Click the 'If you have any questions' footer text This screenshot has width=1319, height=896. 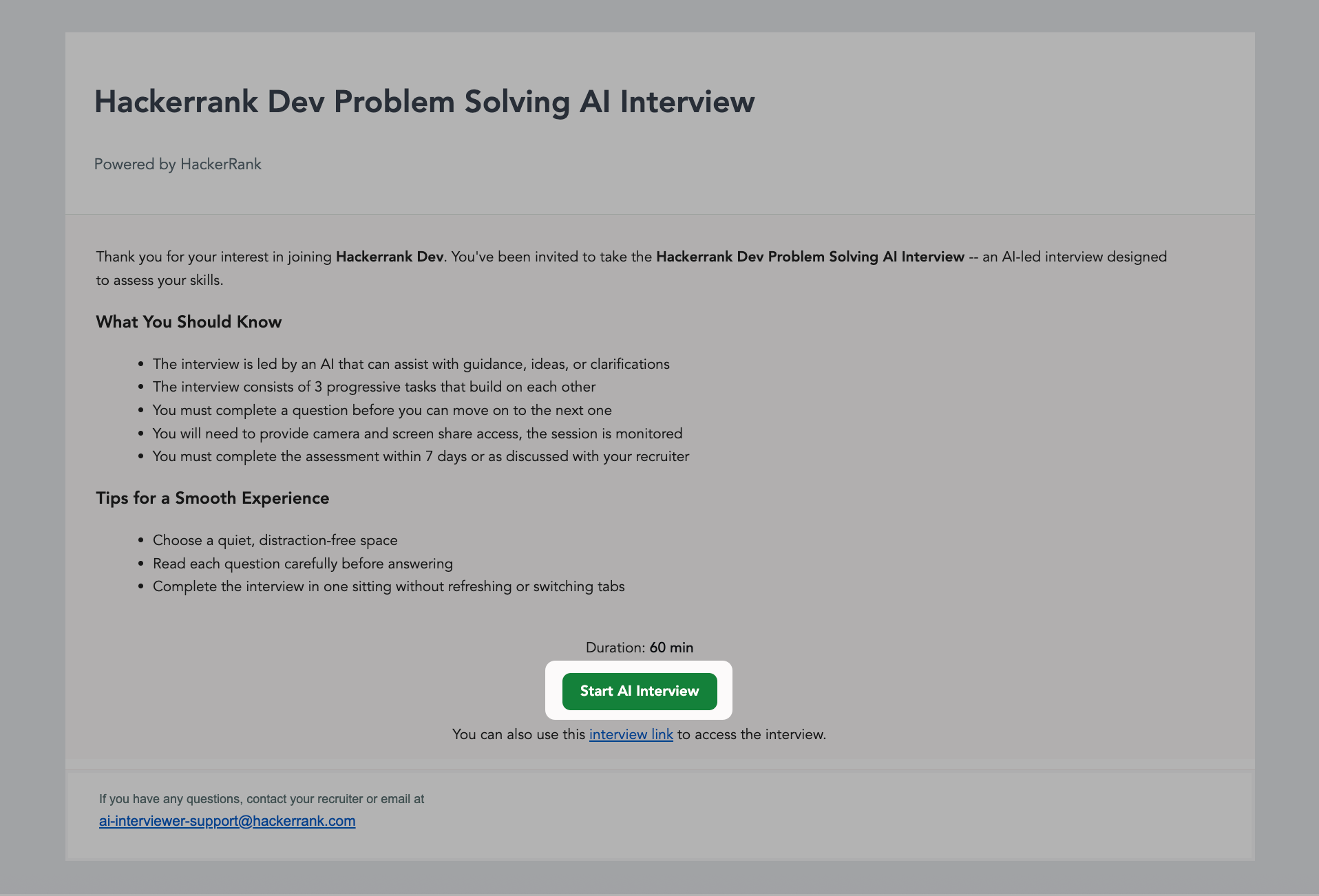click(262, 799)
